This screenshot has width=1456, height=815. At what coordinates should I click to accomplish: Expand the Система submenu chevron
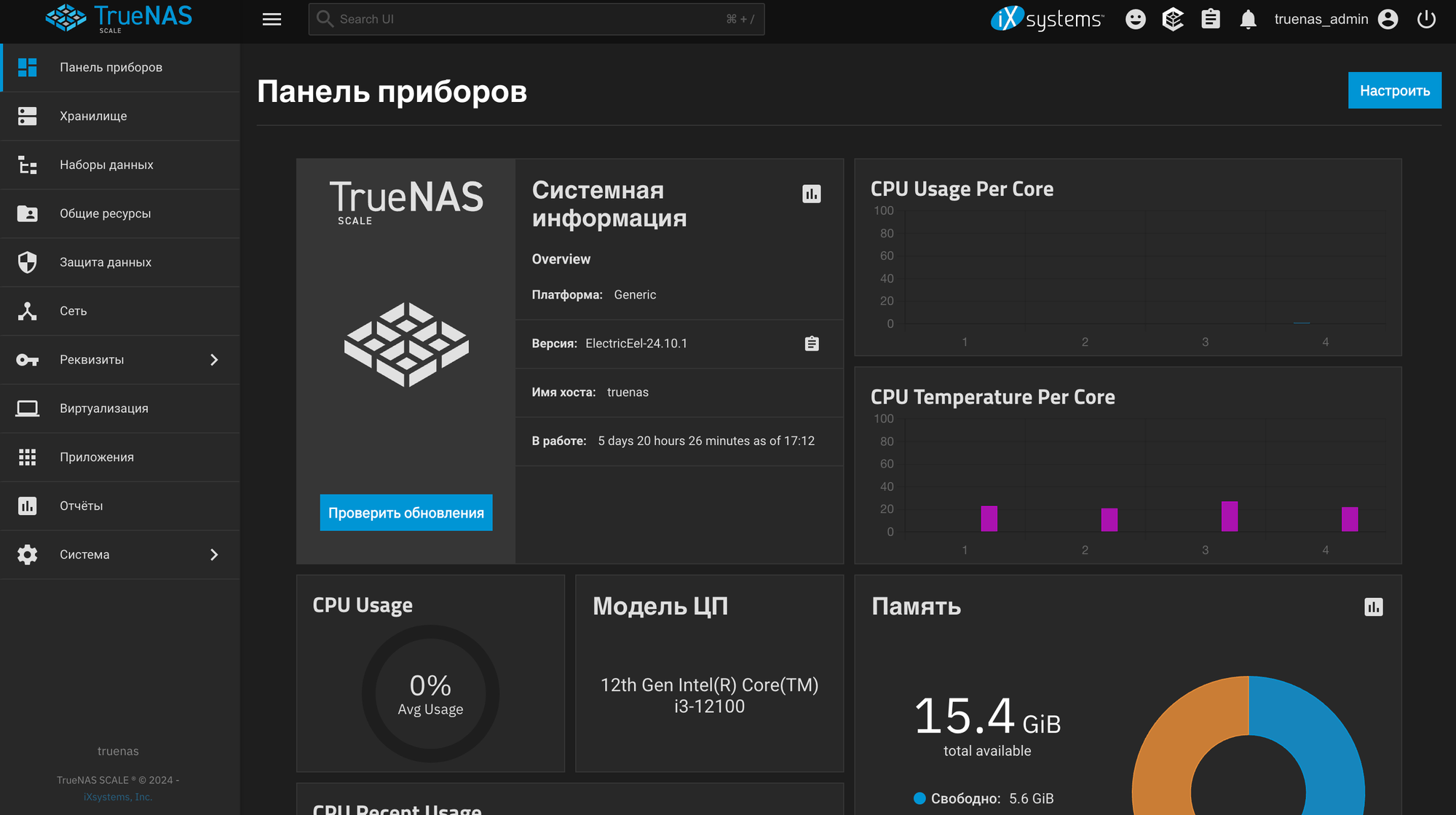(x=214, y=555)
